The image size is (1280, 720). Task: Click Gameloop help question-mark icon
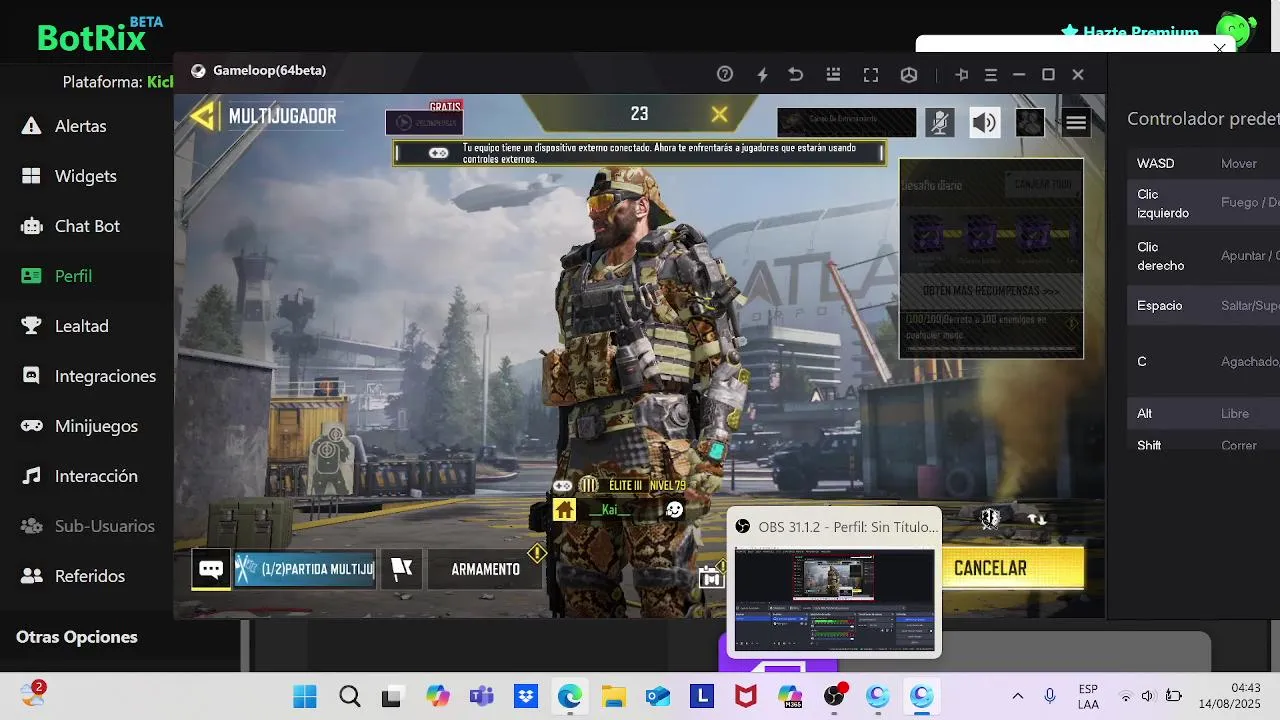point(725,74)
